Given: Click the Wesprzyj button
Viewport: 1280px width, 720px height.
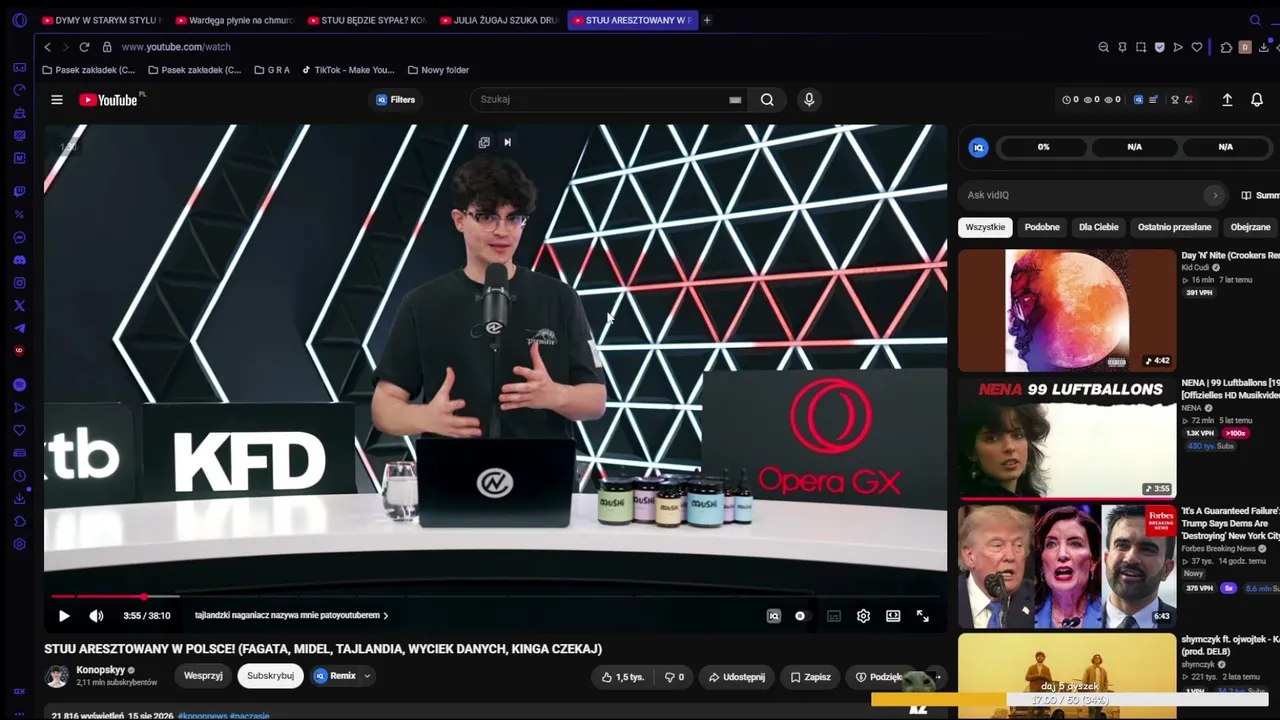Looking at the screenshot, I should (203, 676).
